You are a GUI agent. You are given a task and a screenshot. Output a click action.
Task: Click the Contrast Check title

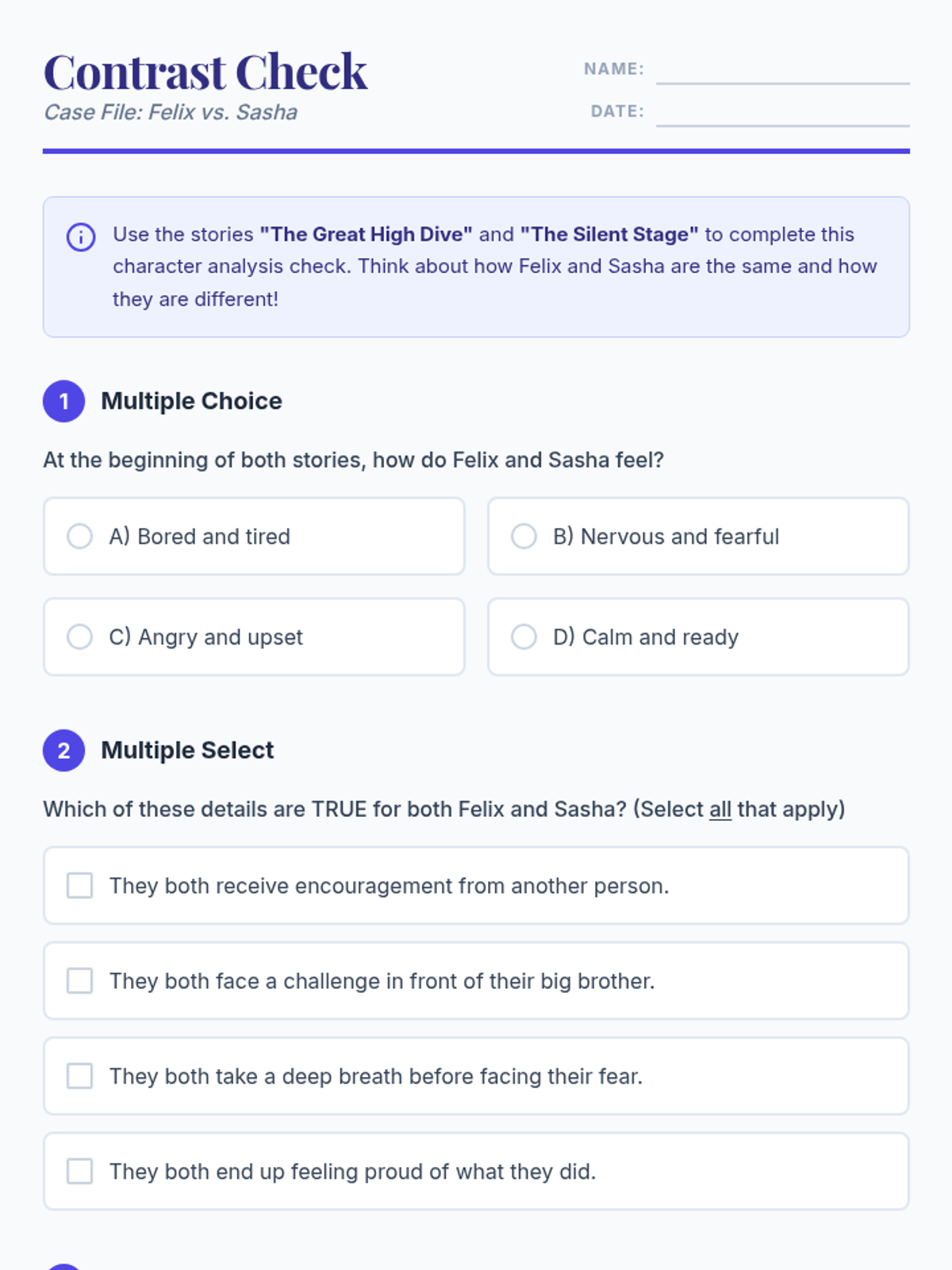click(x=205, y=71)
